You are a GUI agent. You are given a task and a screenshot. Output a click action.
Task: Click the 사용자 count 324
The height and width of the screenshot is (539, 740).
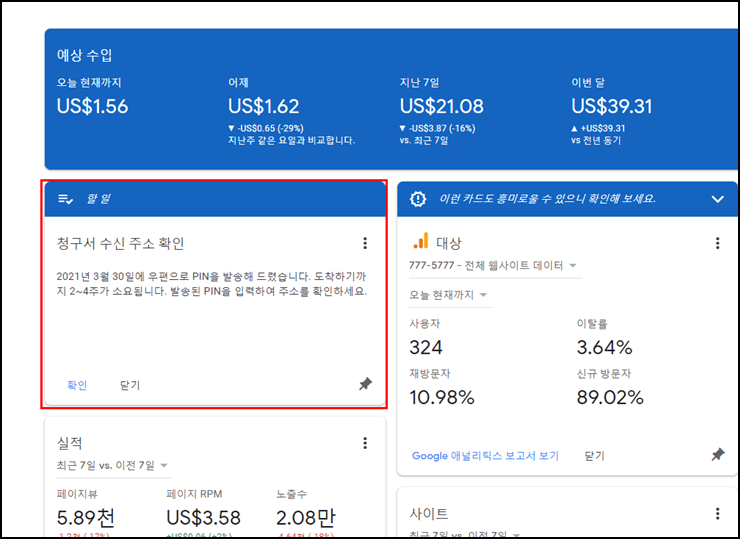point(426,348)
